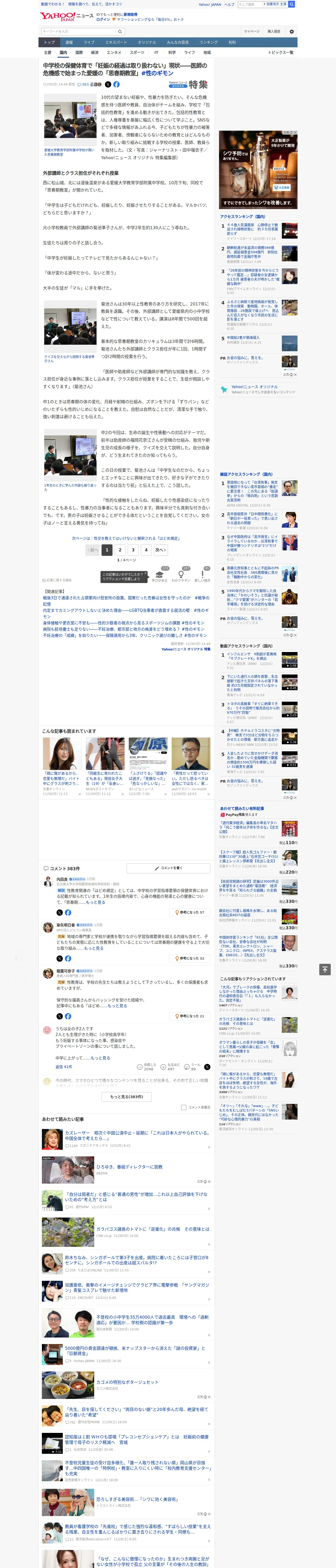This screenshot has width=336, height=1568.
Task: Click X share icon under 内田良's comment
Action: click(59, 912)
